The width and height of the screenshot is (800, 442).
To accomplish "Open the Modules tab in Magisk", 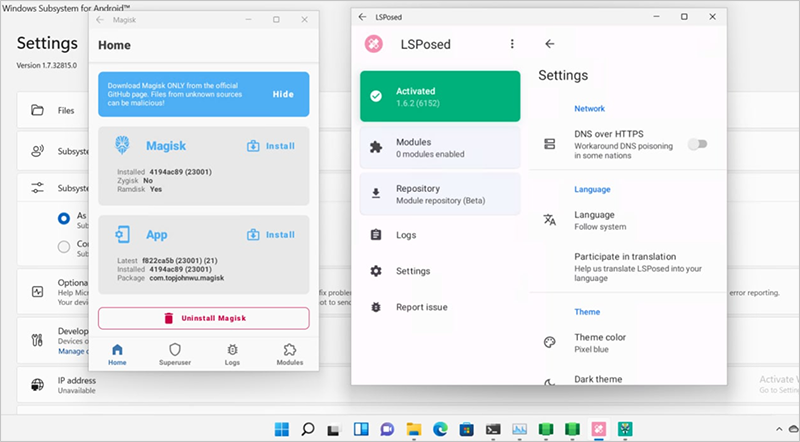I will (x=290, y=354).
